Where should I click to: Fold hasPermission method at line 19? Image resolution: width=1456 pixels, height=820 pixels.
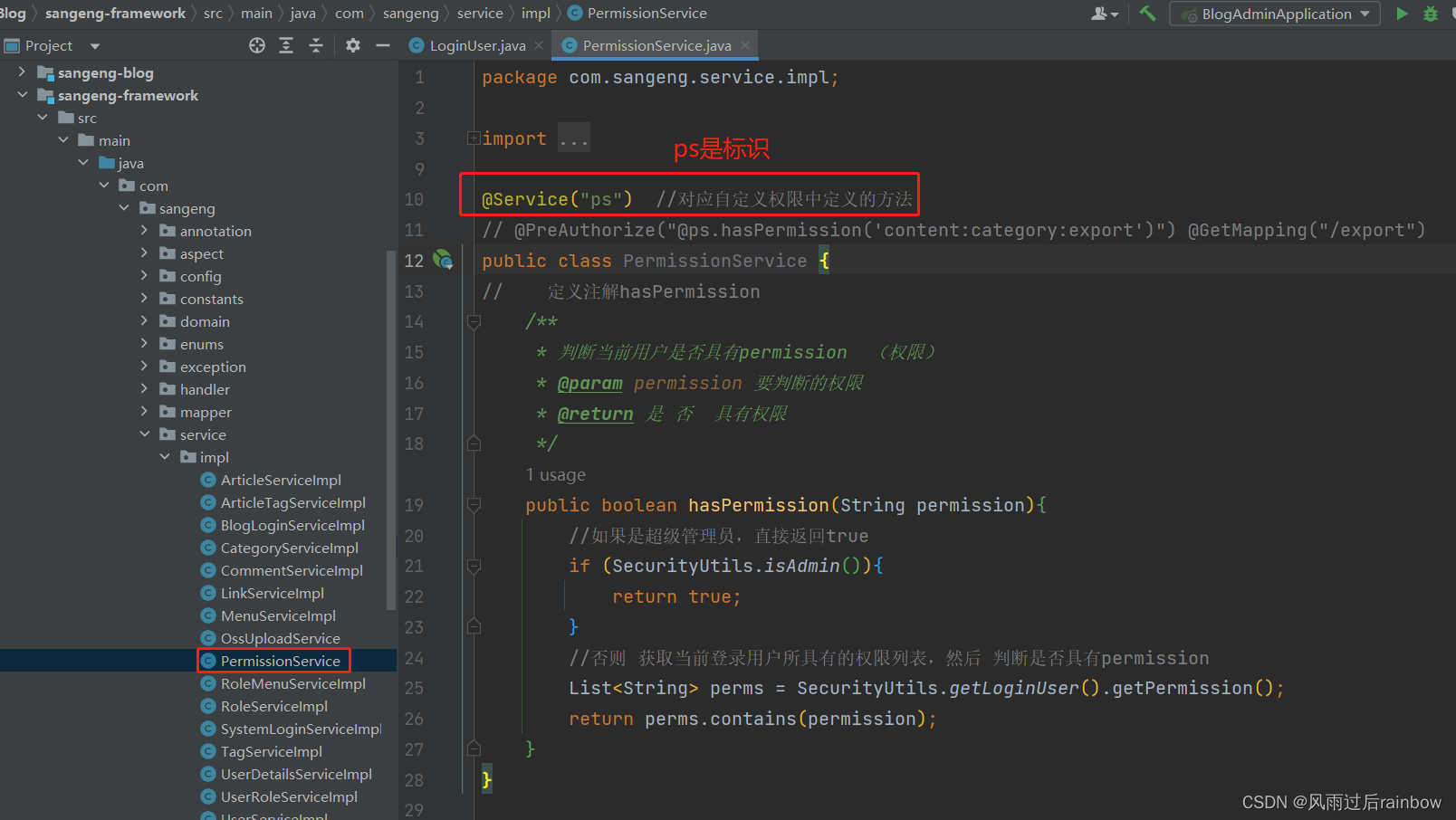click(474, 505)
